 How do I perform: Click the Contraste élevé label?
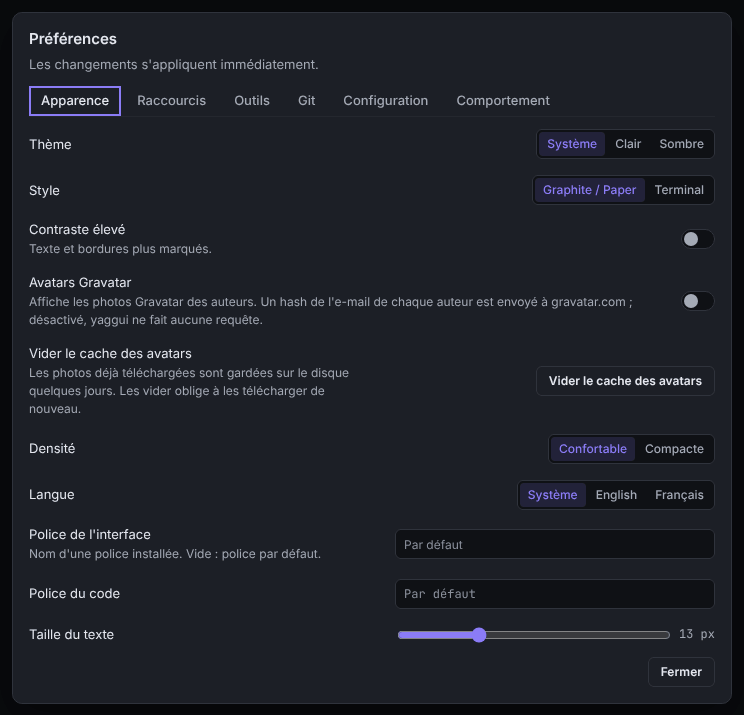[x=77, y=230]
